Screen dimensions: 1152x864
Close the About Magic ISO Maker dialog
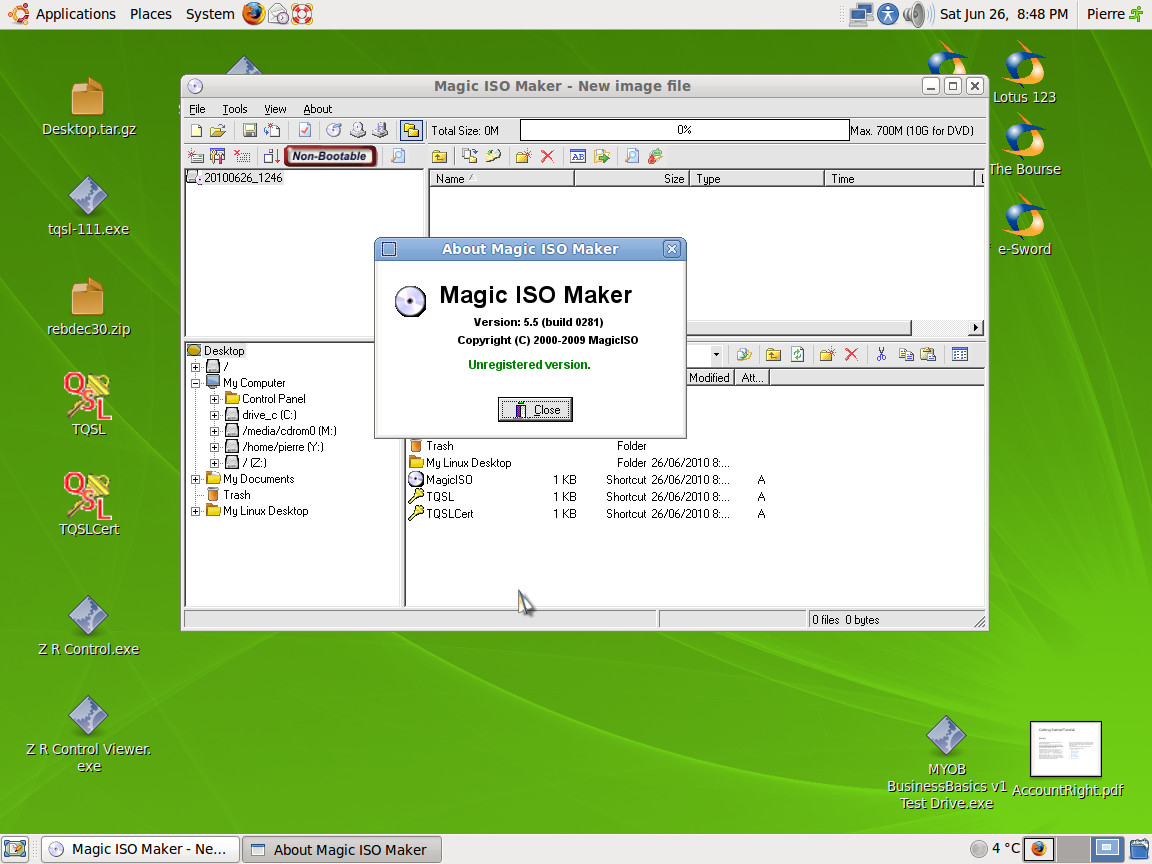[535, 409]
